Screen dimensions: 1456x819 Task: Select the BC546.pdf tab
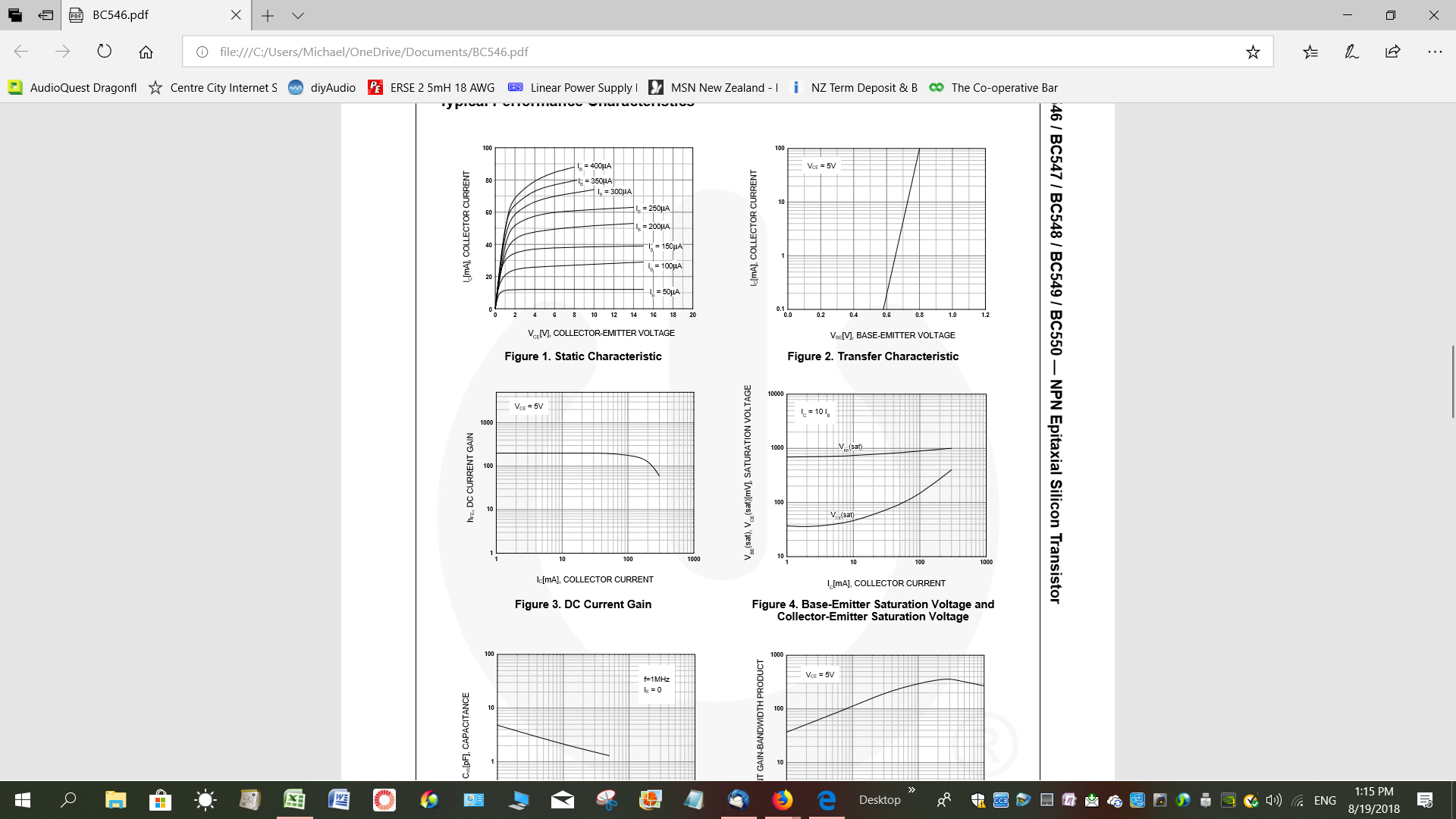click(x=155, y=15)
